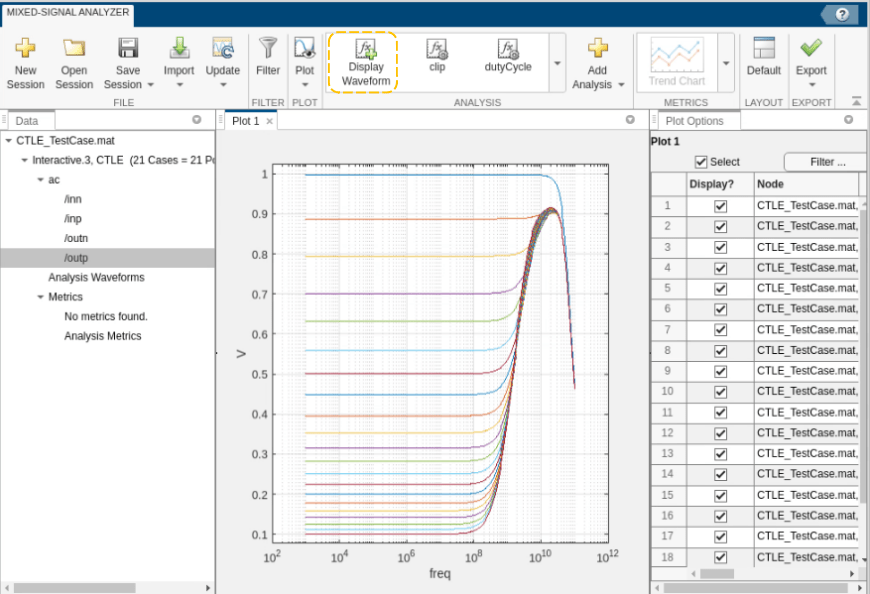Uncheck Display checkbox for row 1
The image size is (870, 594).
click(x=720, y=206)
